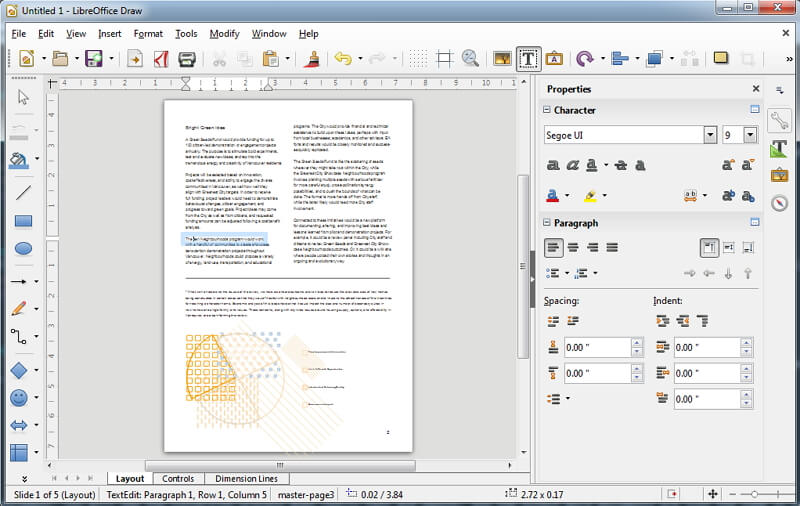Open the Navigator sidebar deck
This screenshot has height=506, width=800.
[x=779, y=203]
